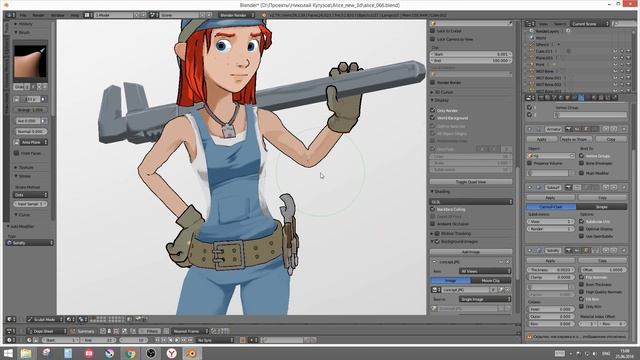Open the Physics properties tab icon
The height and width of the screenshot is (360, 640).
614,98
